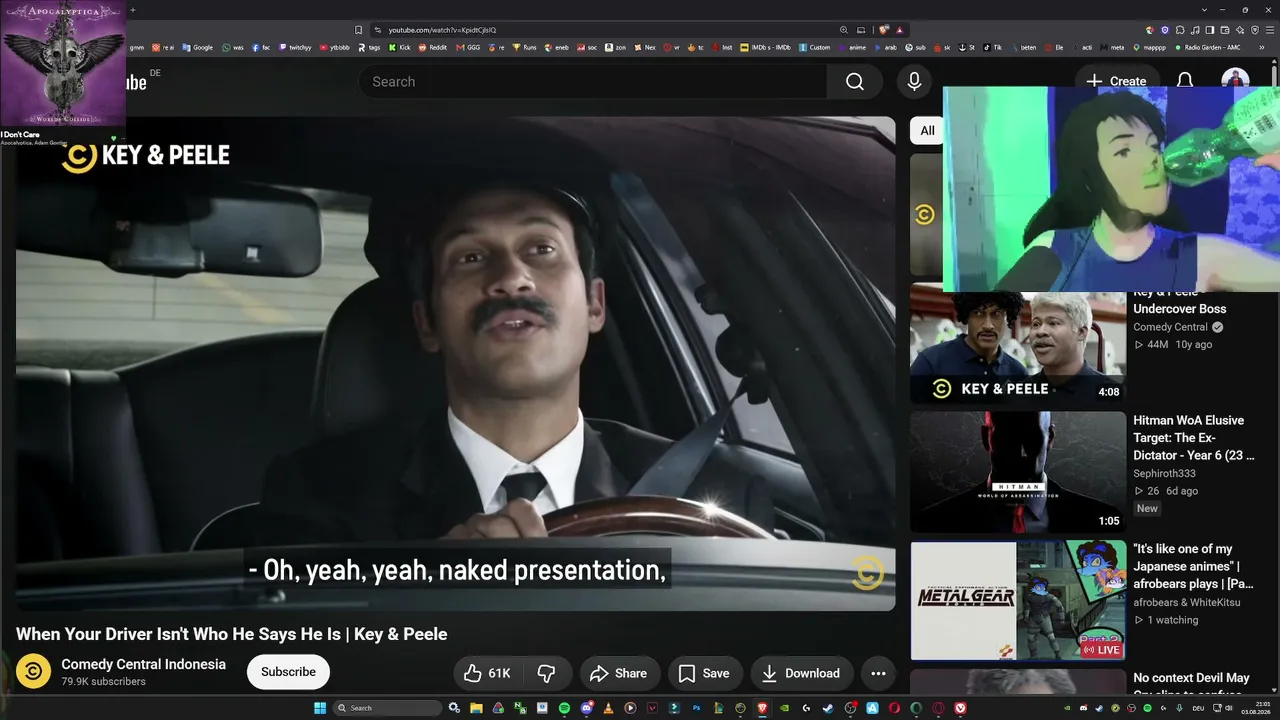The width and height of the screenshot is (1280, 720).
Task: Open the twitchyy bookmark
Action: pos(294,47)
